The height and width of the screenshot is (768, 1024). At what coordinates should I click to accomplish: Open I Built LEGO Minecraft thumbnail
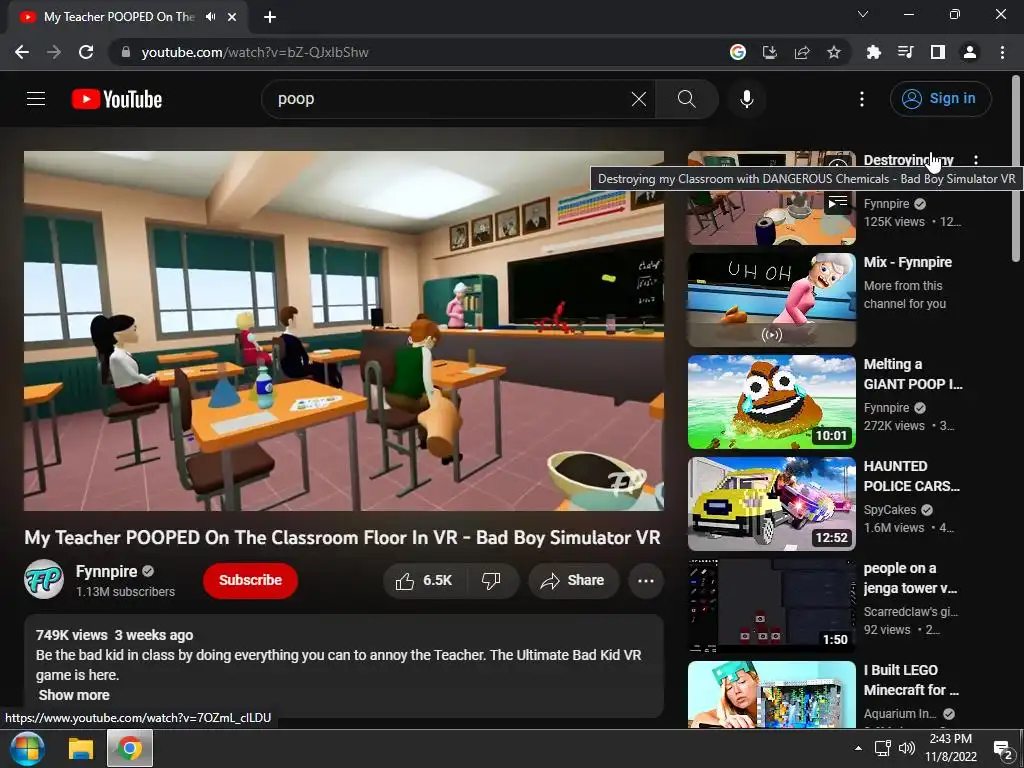tap(771, 694)
